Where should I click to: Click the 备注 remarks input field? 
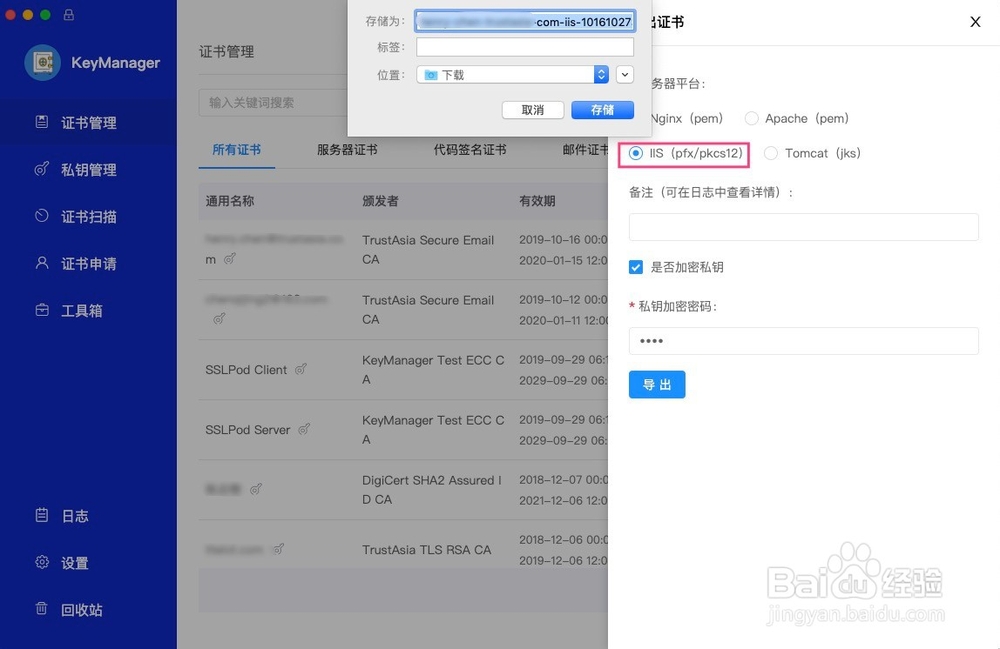pos(804,227)
